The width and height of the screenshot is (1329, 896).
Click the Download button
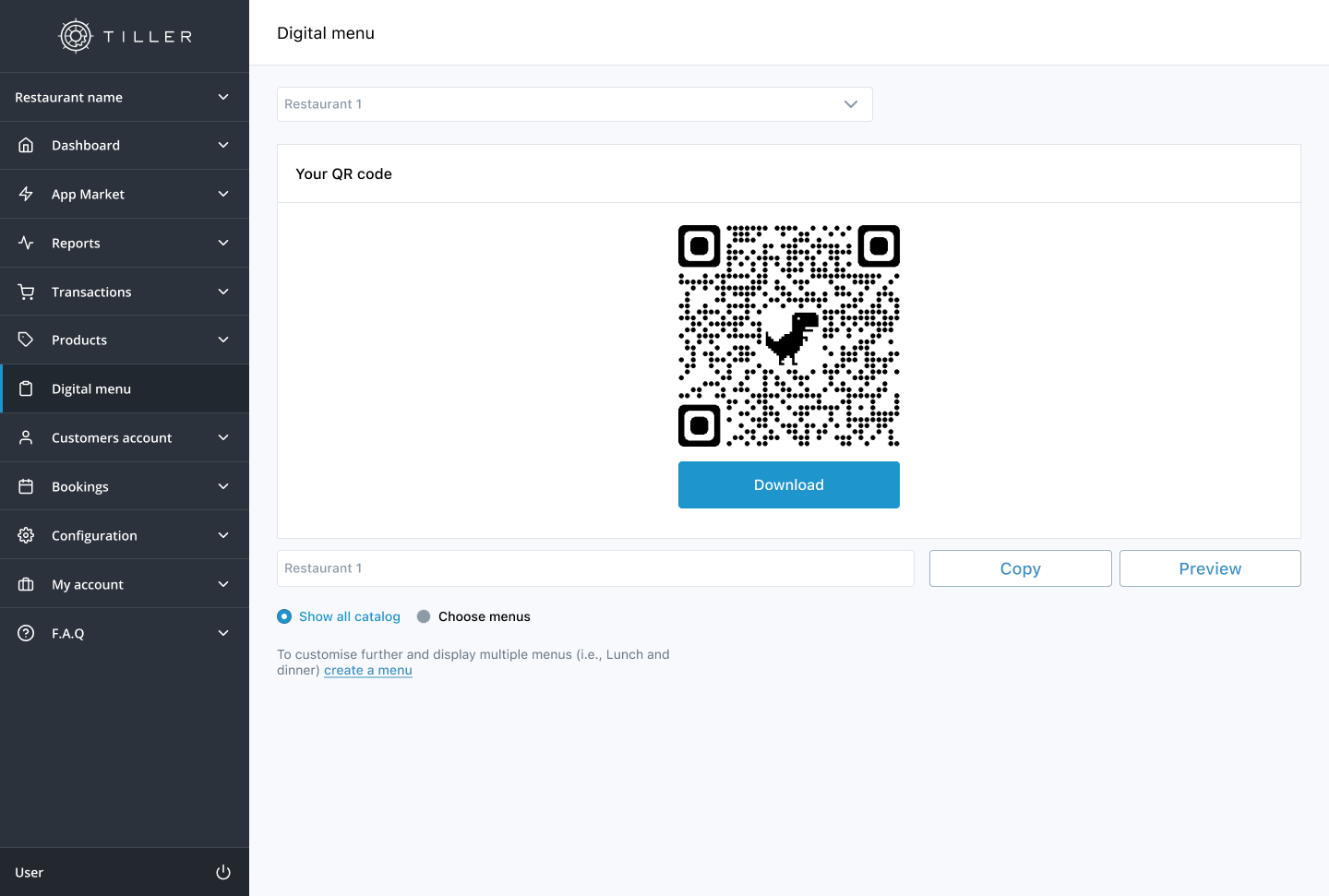[x=789, y=484]
